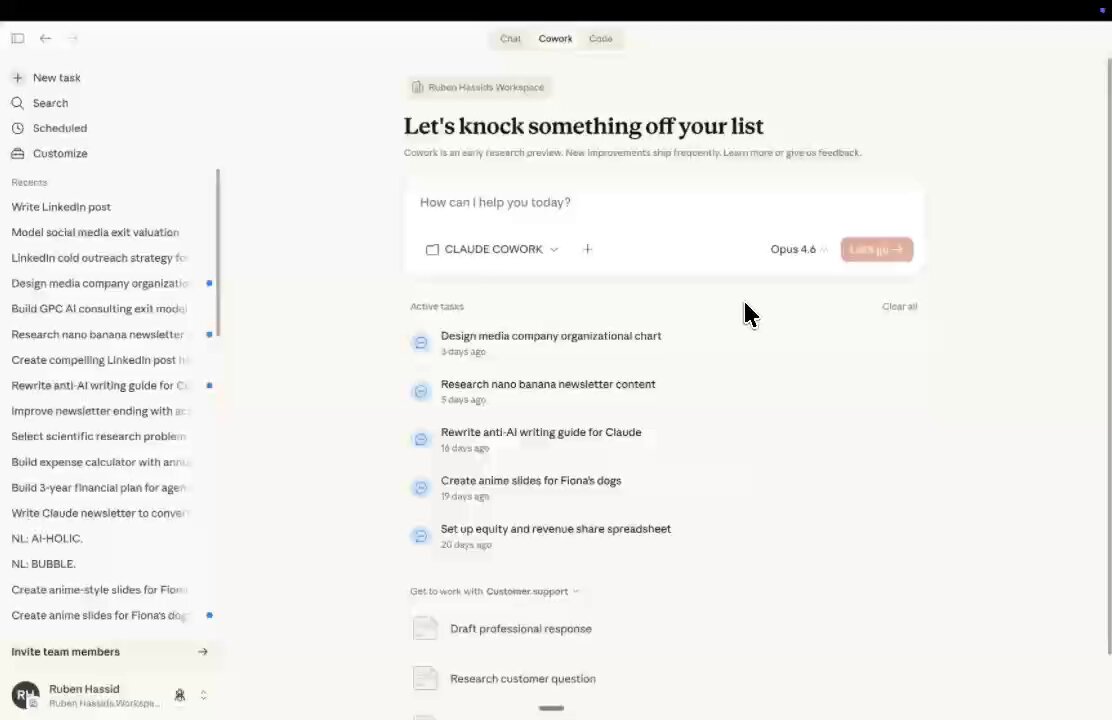Open recent Improve newsletter ending
This screenshot has width=1112, height=720.
[99, 411]
